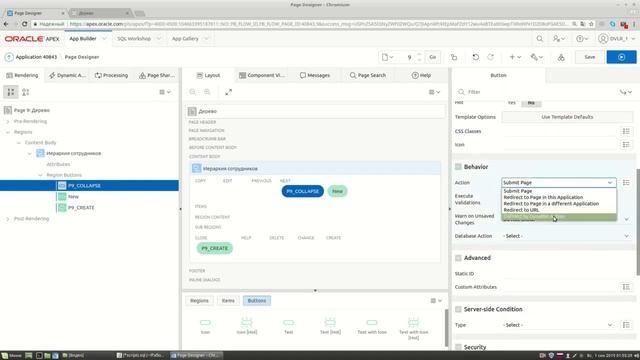
Task: Collapse the Behavior section
Action: tap(458, 167)
